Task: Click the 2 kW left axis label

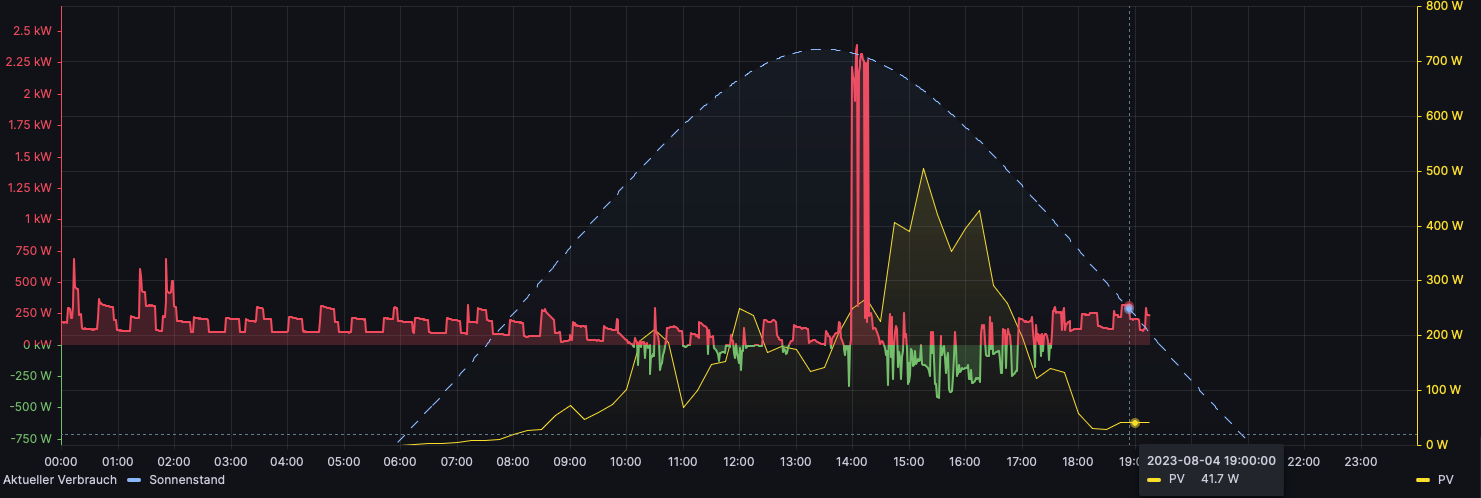Action: (37, 94)
